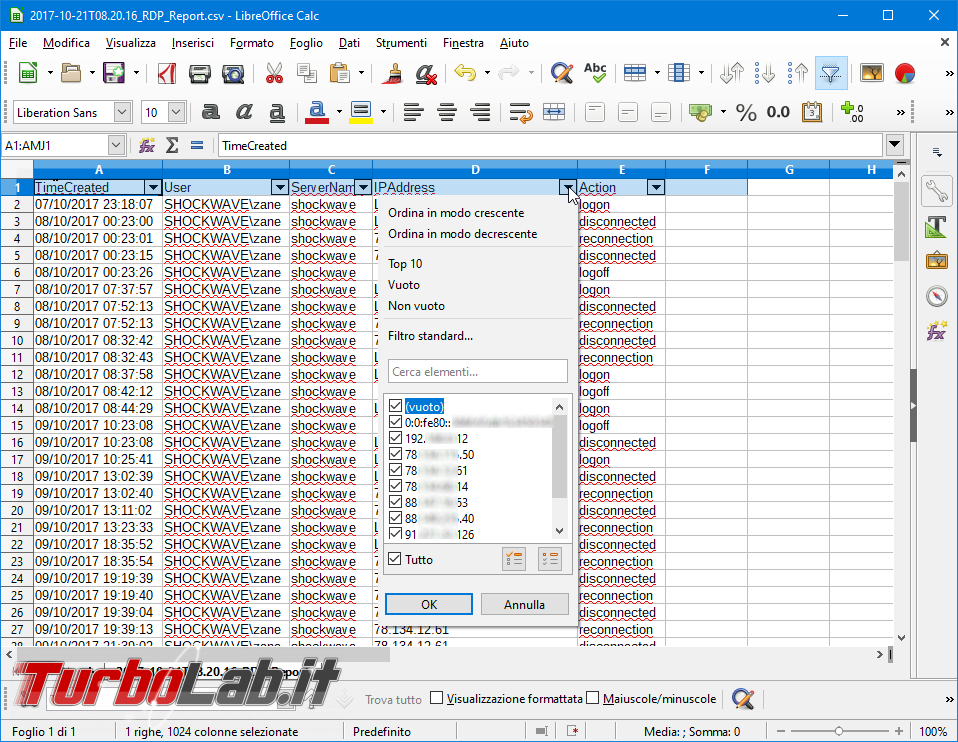Enable Visualizzazione formattata checkbox
The height and width of the screenshot is (742, 958).
pyautogui.click(x=436, y=698)
